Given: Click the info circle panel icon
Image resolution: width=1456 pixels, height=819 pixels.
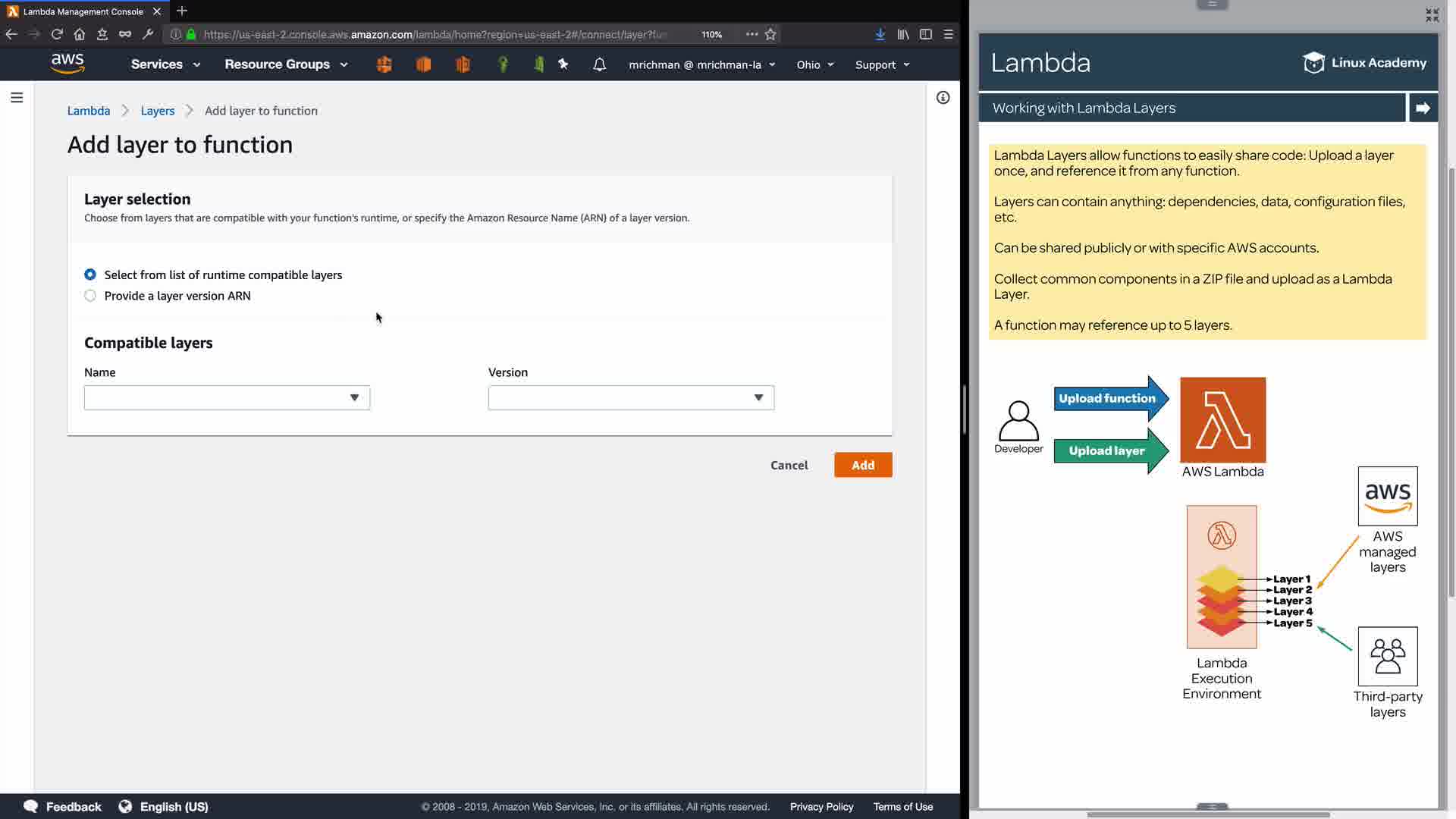Looking at the screenshot, I should (943, 97).
